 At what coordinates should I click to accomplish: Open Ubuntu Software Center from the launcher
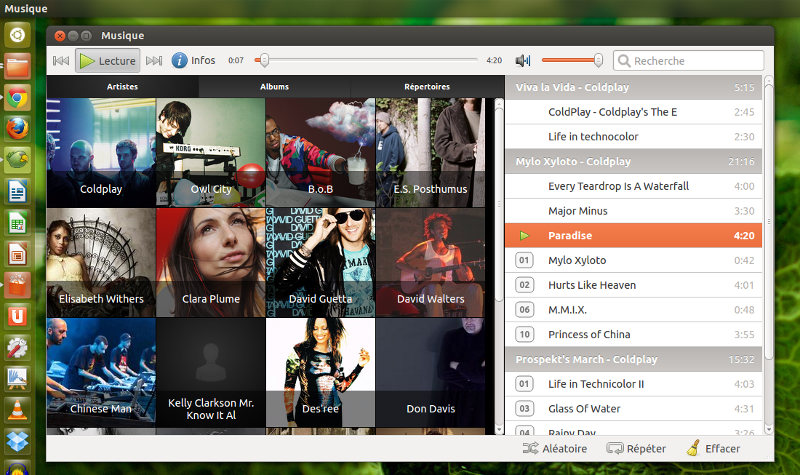pyautogui.click(x=17, y=285)
